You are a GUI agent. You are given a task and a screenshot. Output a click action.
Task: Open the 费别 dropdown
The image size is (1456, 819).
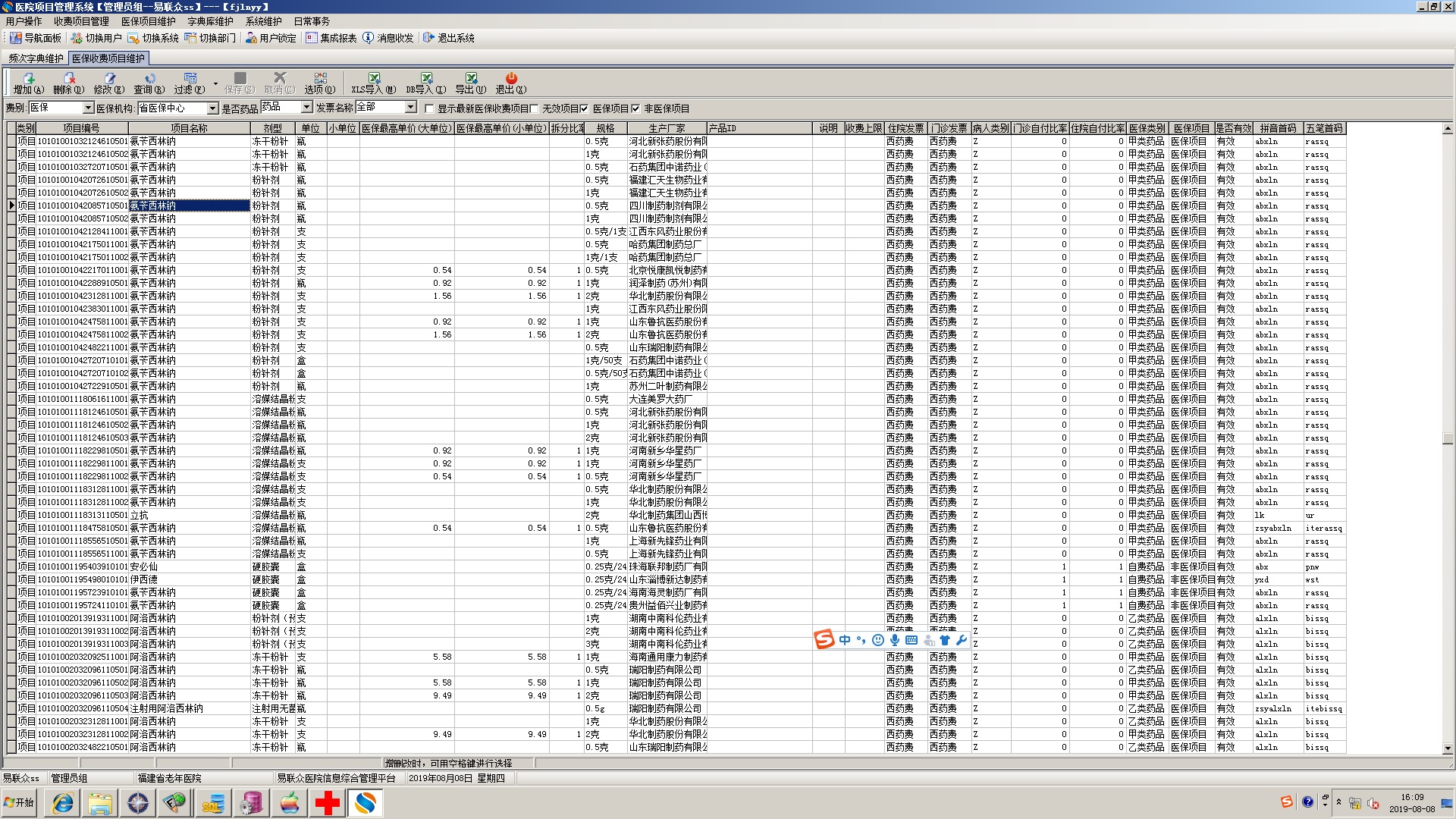click(88, 108)
